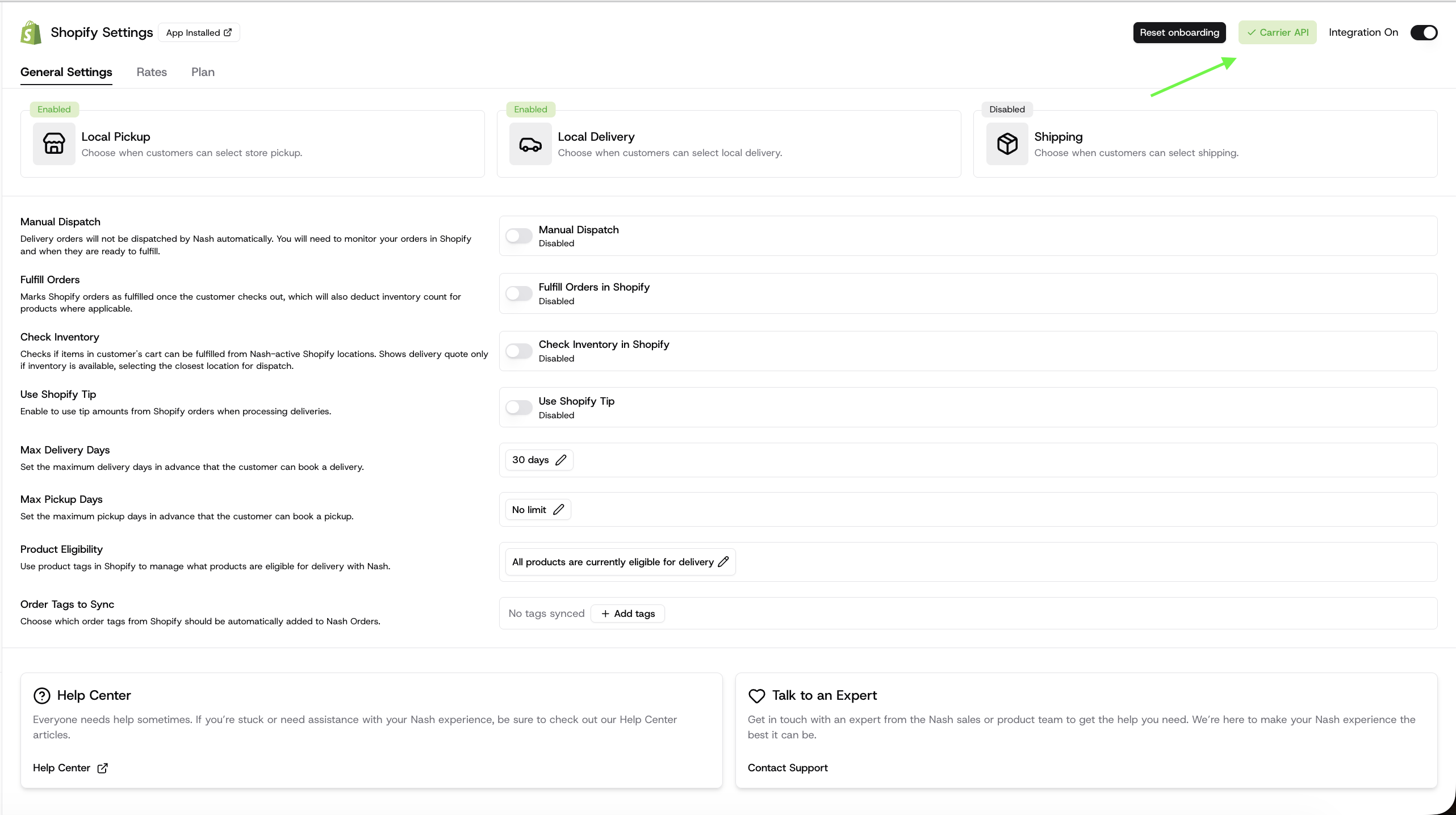Enable the Manual Dispatch switch
This screenshot has height=815, width=1456.
tap(519, 236)
